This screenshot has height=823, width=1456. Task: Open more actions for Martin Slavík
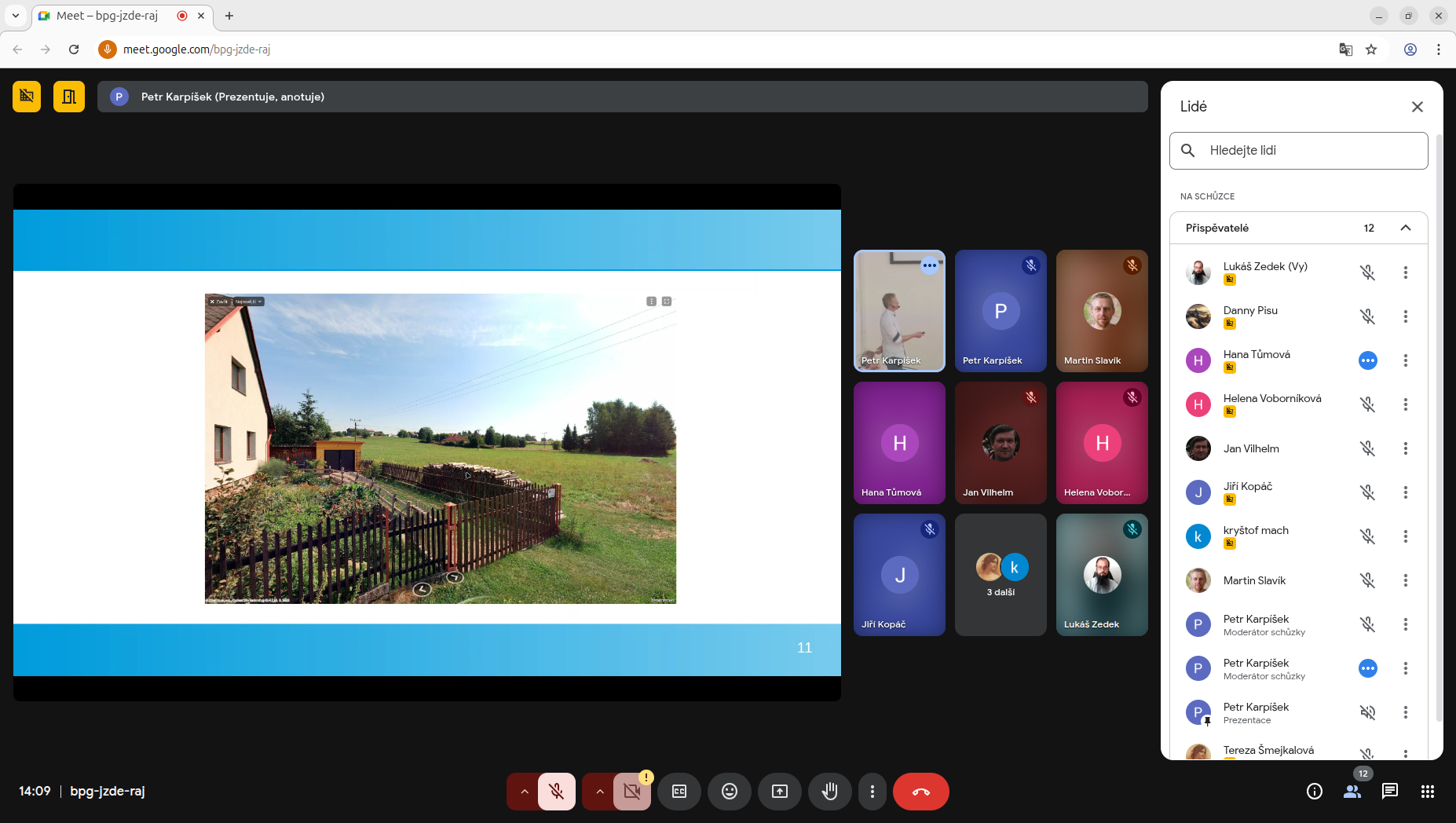click(1405, 580)
